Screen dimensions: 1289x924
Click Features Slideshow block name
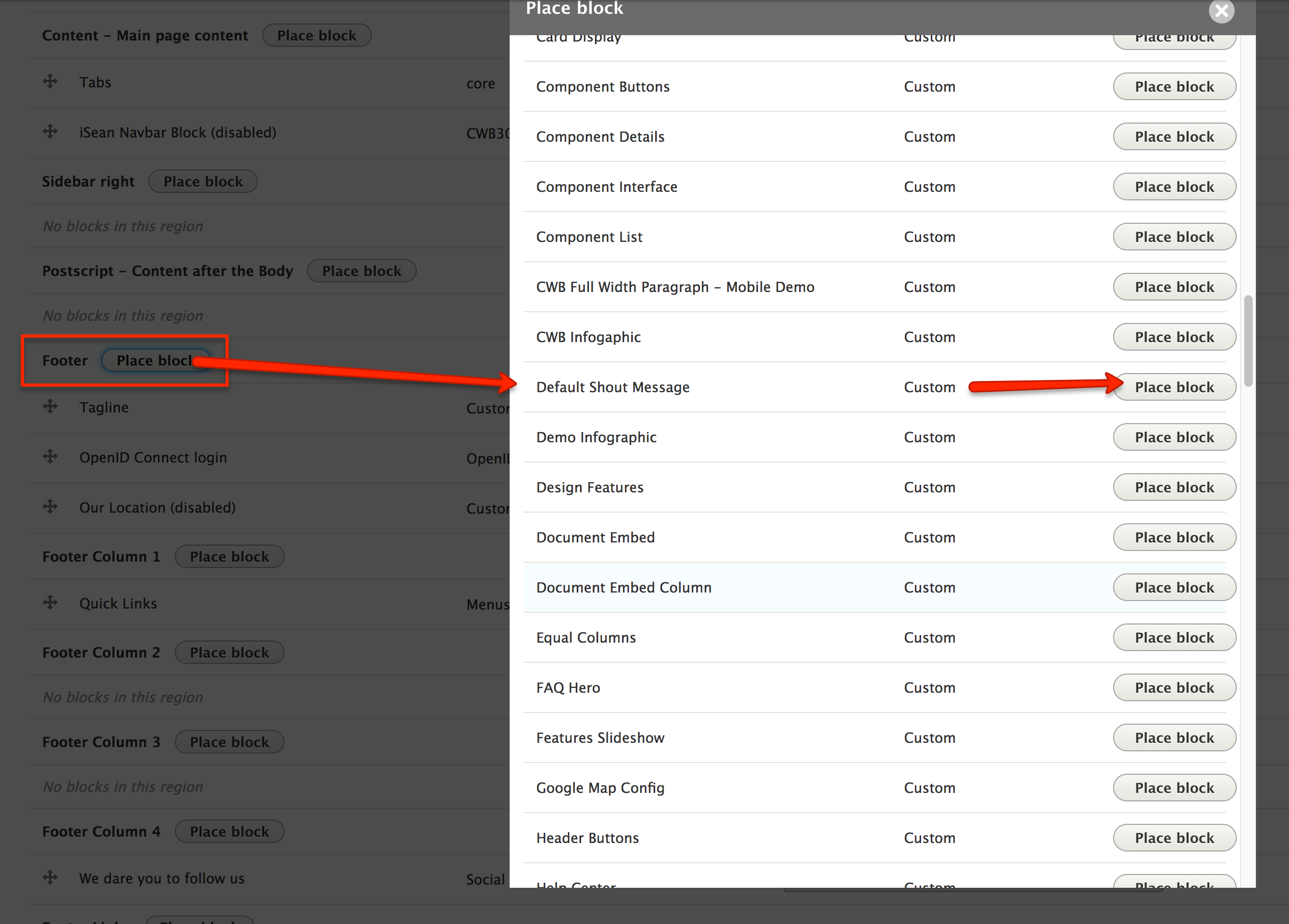(600, 737)
